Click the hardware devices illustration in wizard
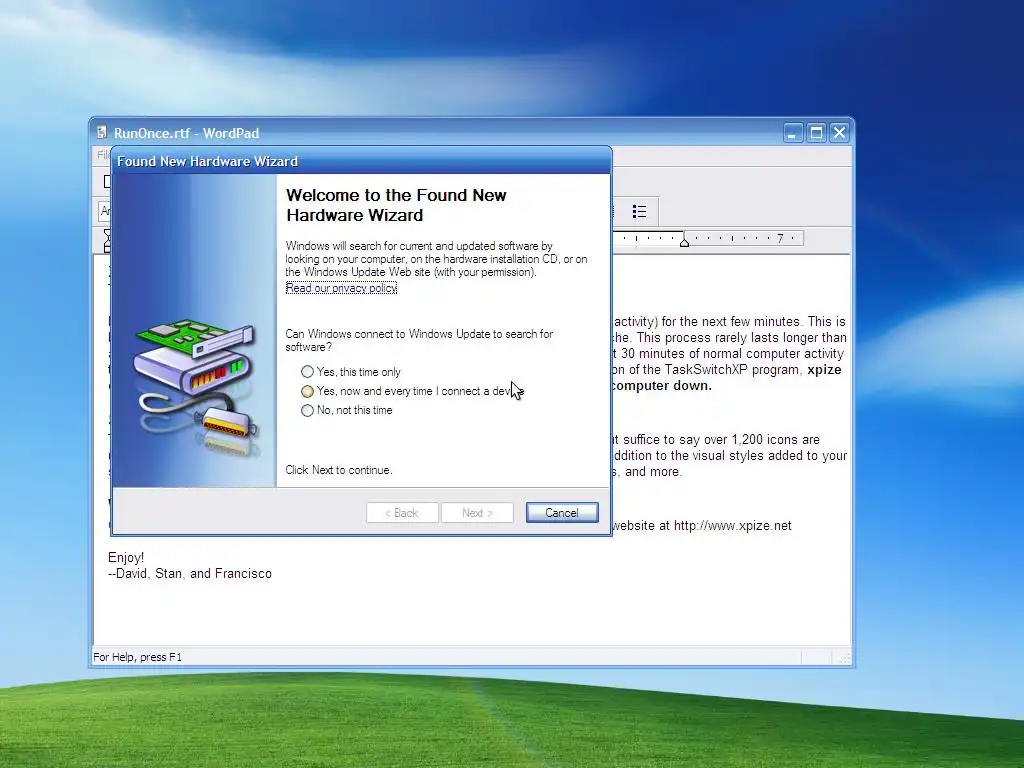 click(195, 387)
